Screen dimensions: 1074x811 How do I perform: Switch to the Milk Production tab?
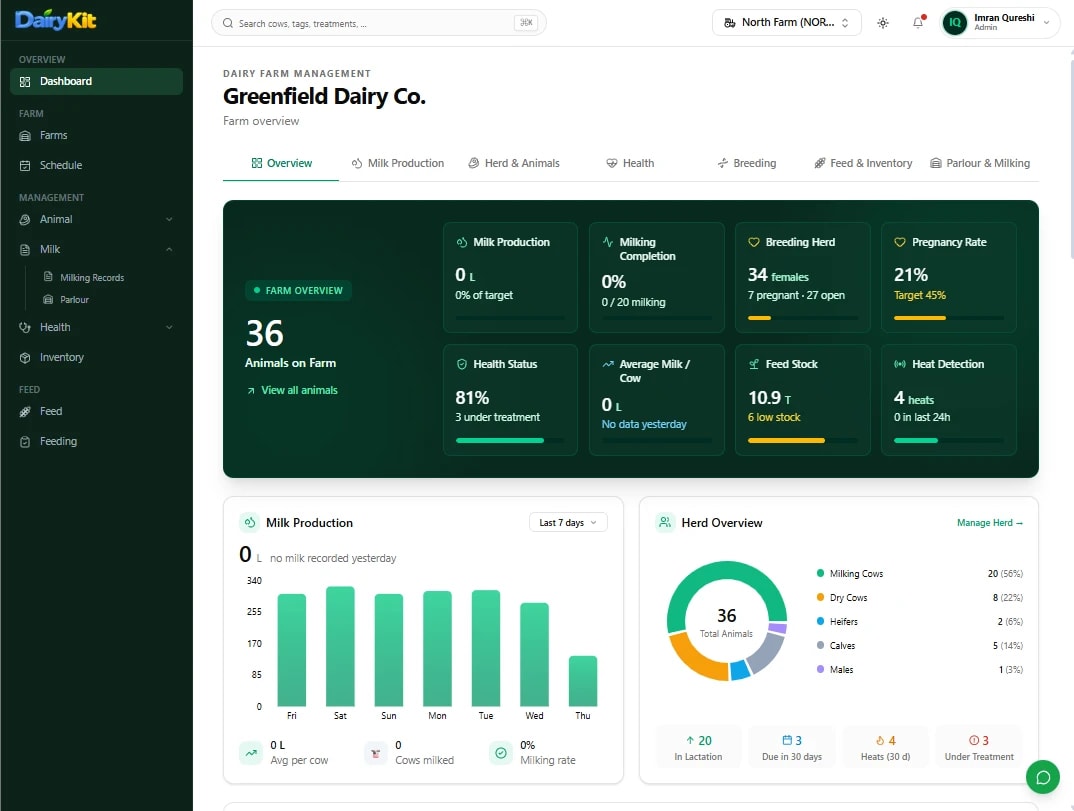pyautogui.click(x=397, y=163)
